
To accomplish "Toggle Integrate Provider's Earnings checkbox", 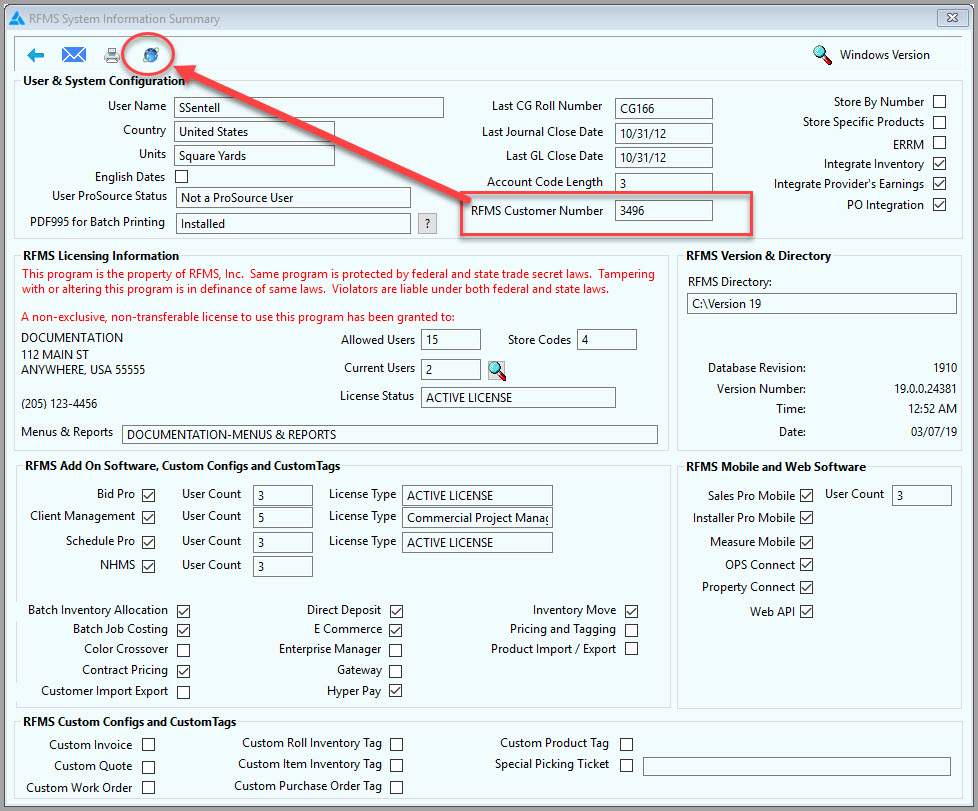I will point(939,183).
